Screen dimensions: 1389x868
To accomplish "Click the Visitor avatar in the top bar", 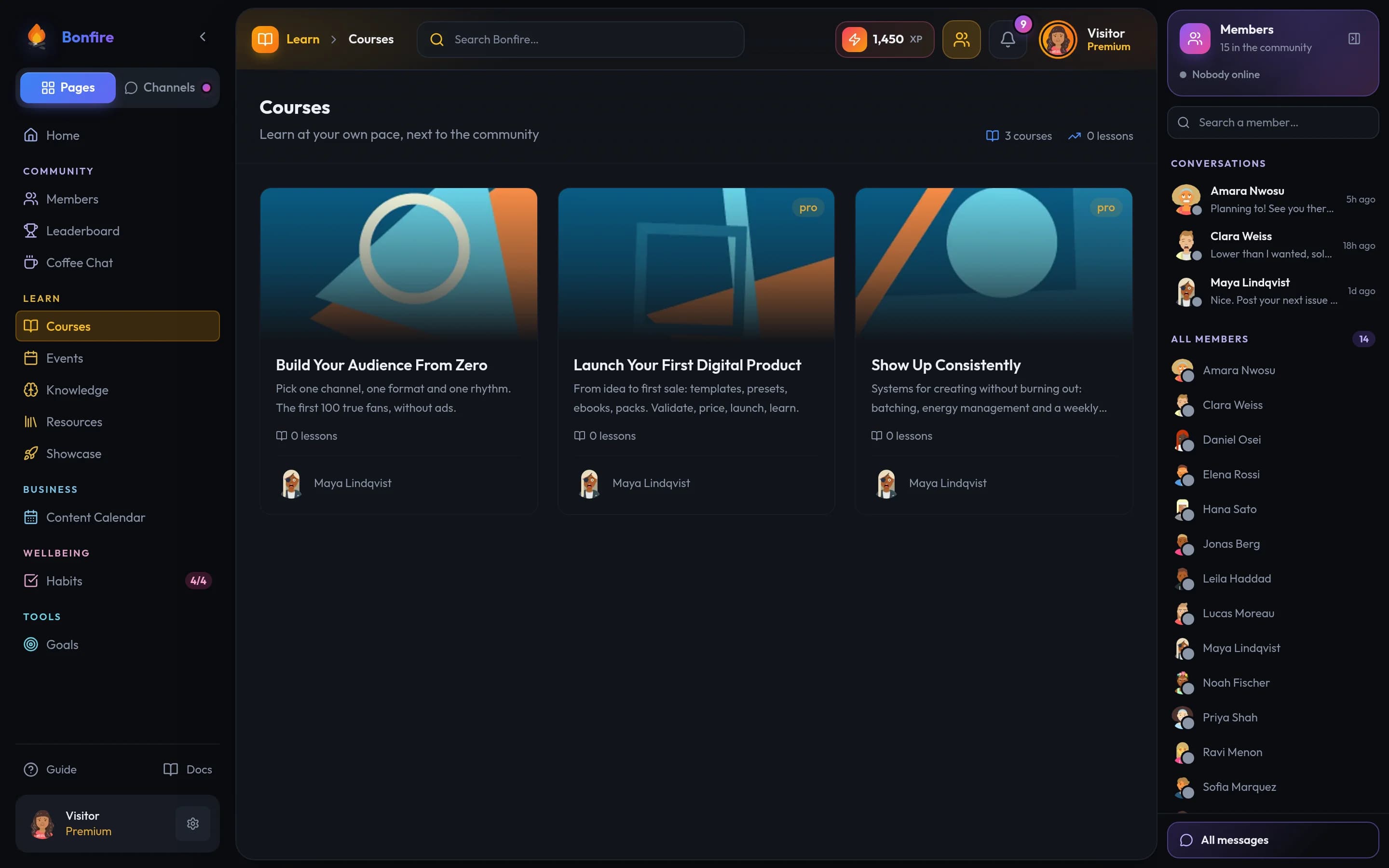I will 1058,39.
